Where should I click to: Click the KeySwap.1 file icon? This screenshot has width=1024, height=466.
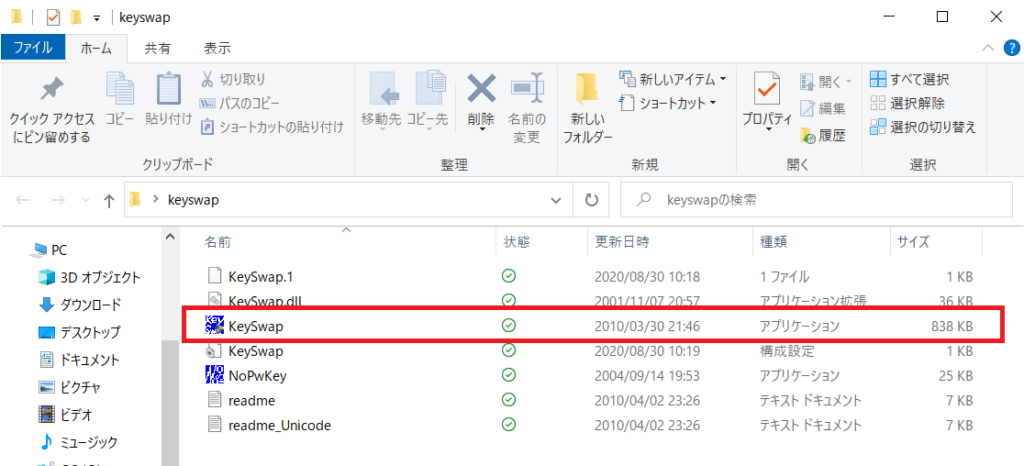pos(214,276)
